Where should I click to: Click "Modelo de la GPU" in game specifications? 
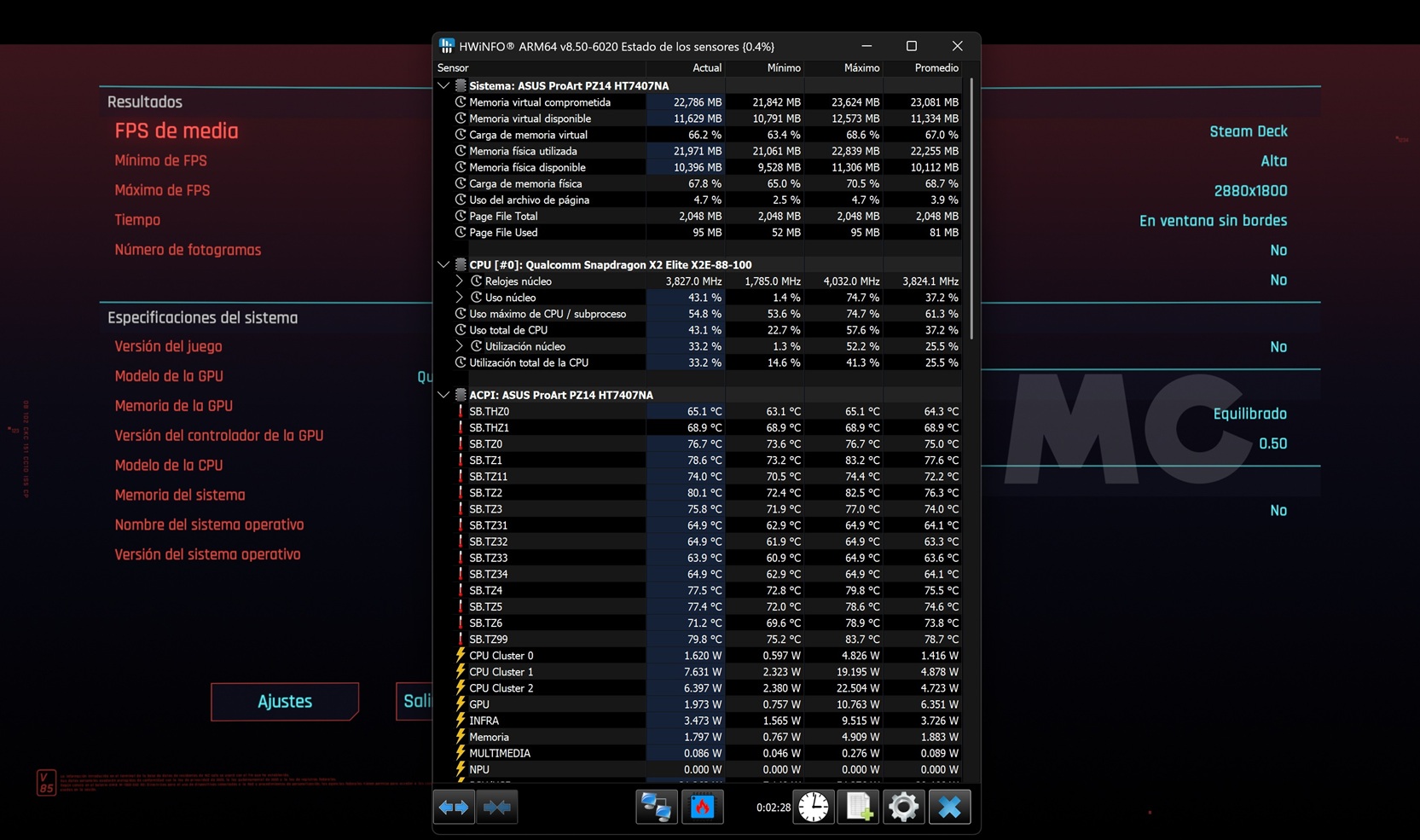[x=169, y=376]
